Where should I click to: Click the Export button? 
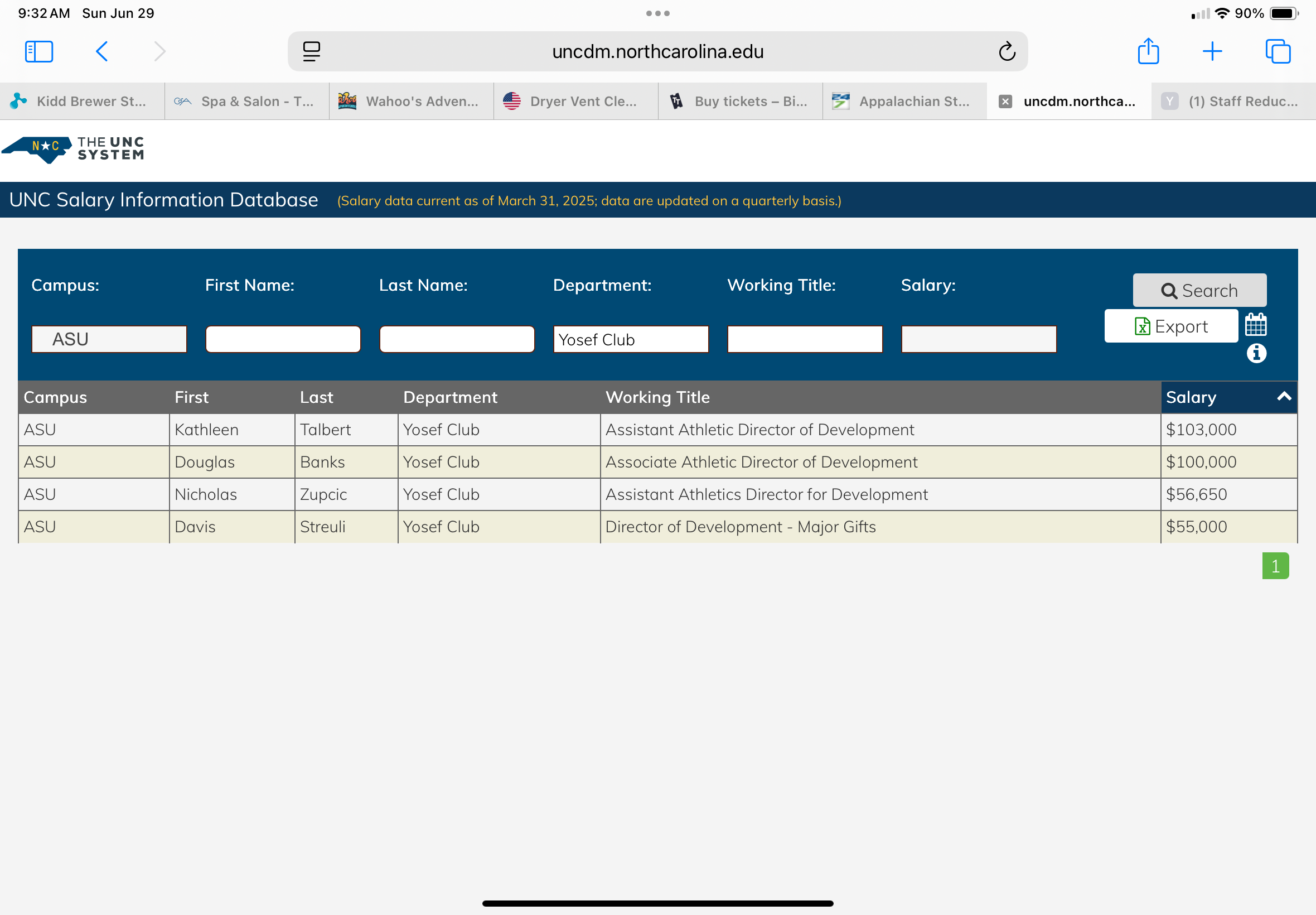(1170, 326)
